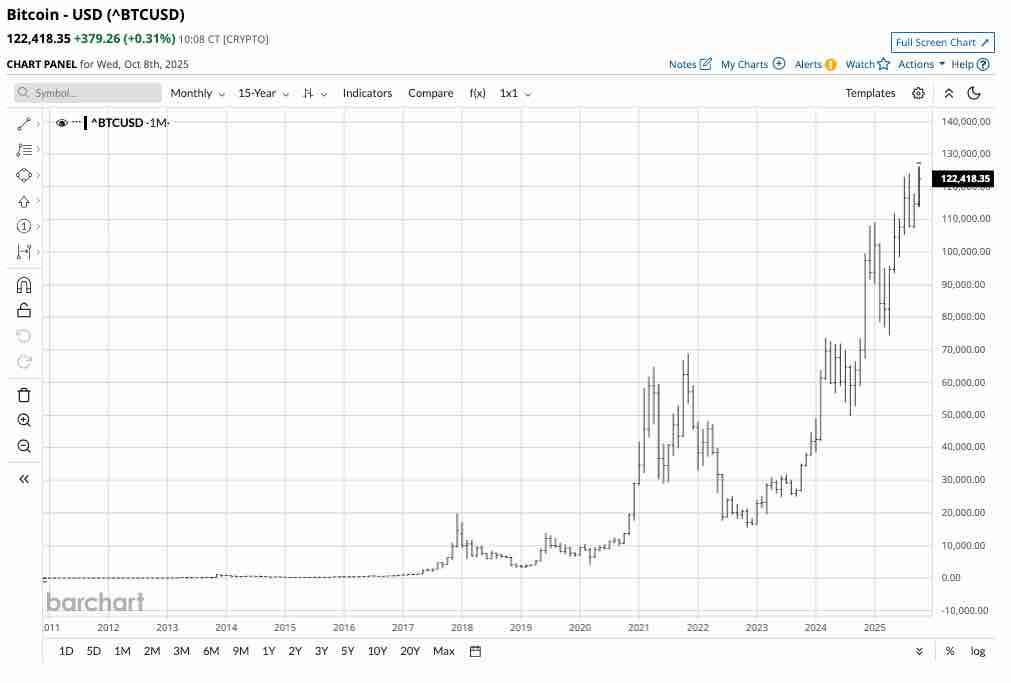This screenshot has width=1011, height=683.
Task: Toggle magnet snap mode
Action: tap(24, 285)
